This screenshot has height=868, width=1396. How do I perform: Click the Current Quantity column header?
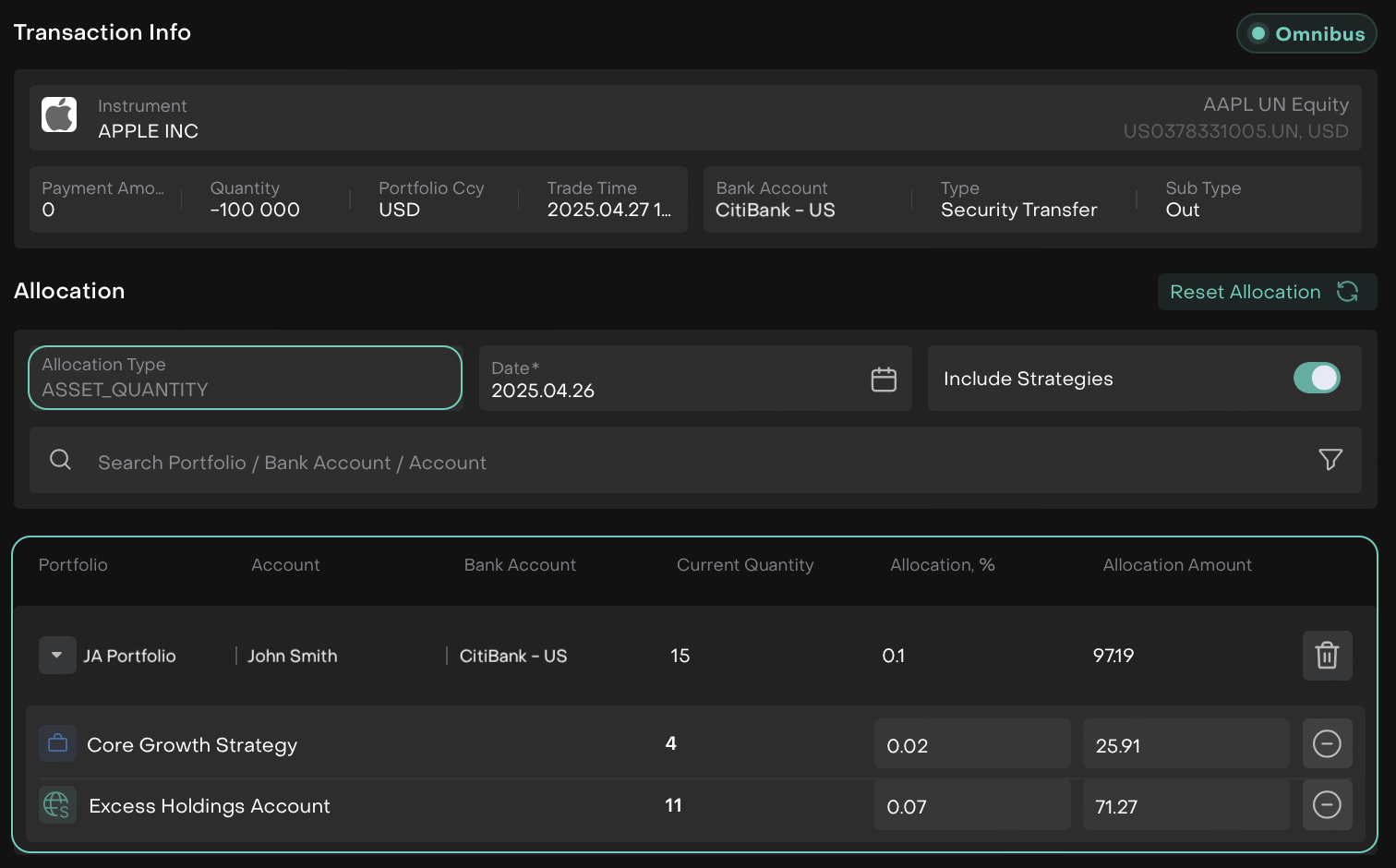[x=744, y=565]
